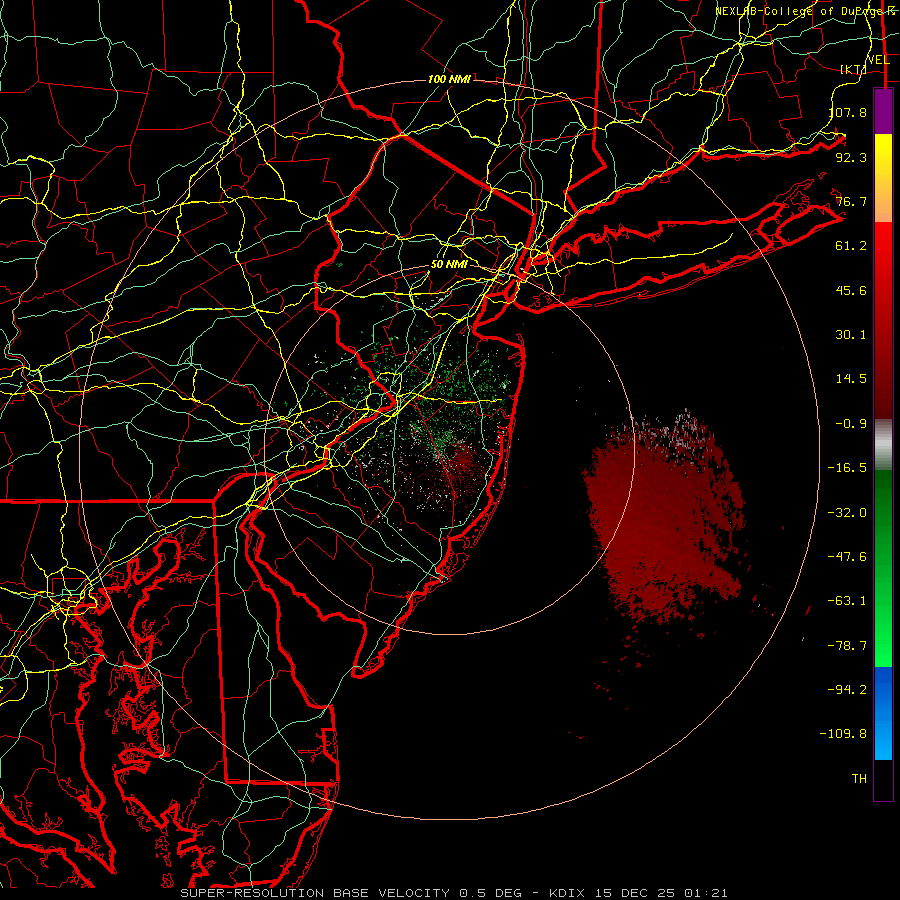Viewport: 900px width, 900px height.
Task: Click the -78.7 velocity scale value
Action: [x=847, y=646]
